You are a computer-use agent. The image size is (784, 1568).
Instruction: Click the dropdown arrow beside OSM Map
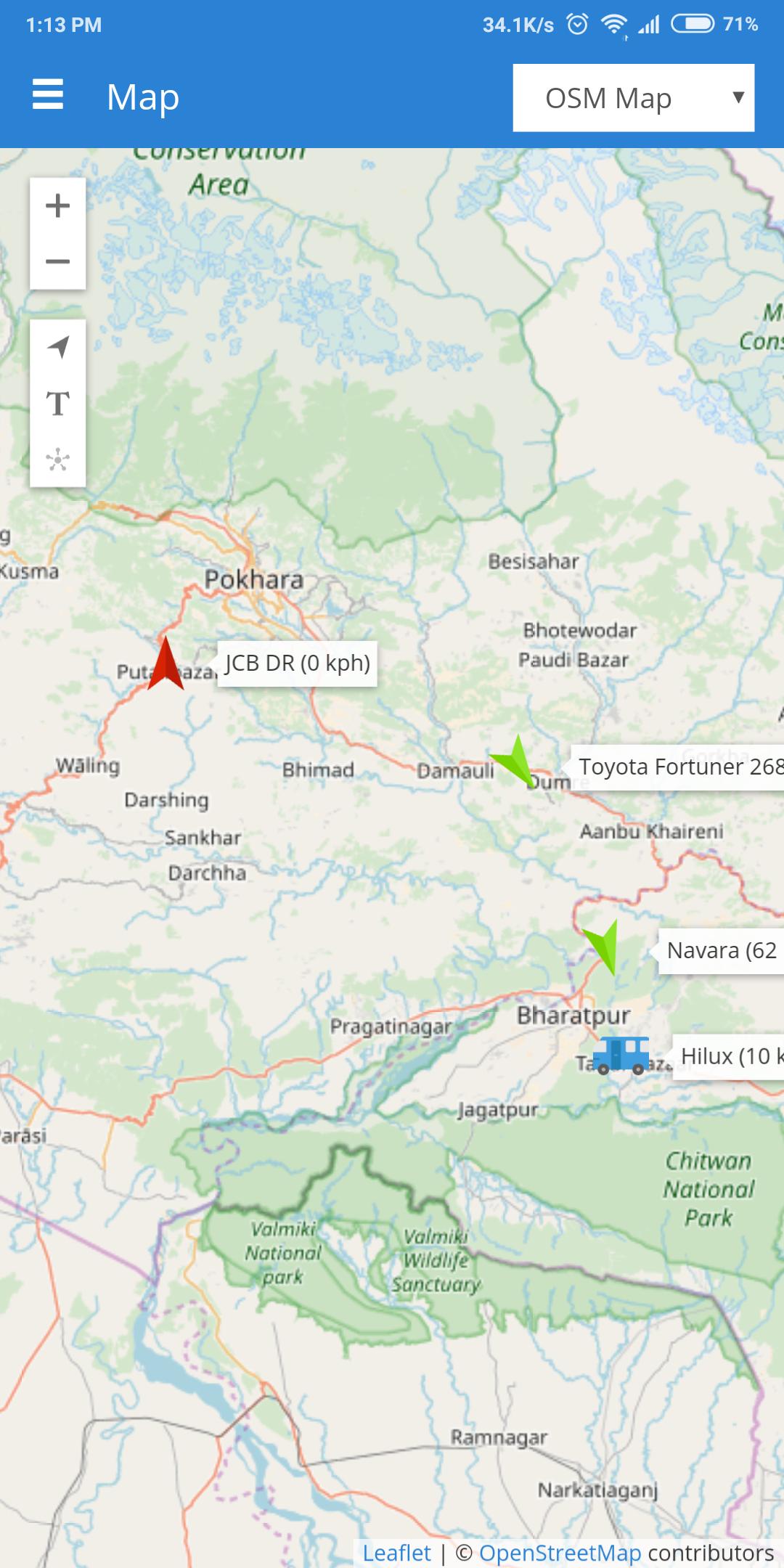(738, 97)
